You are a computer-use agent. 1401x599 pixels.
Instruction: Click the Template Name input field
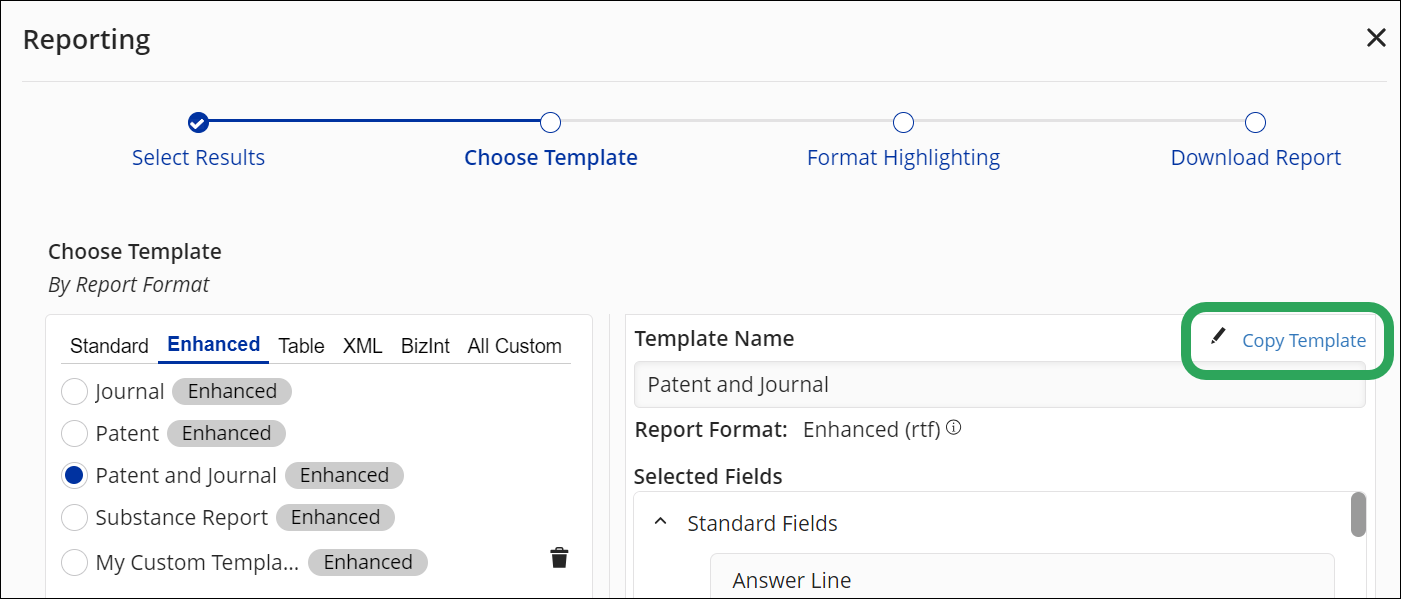pyautogui.click(x=999, y=385)
